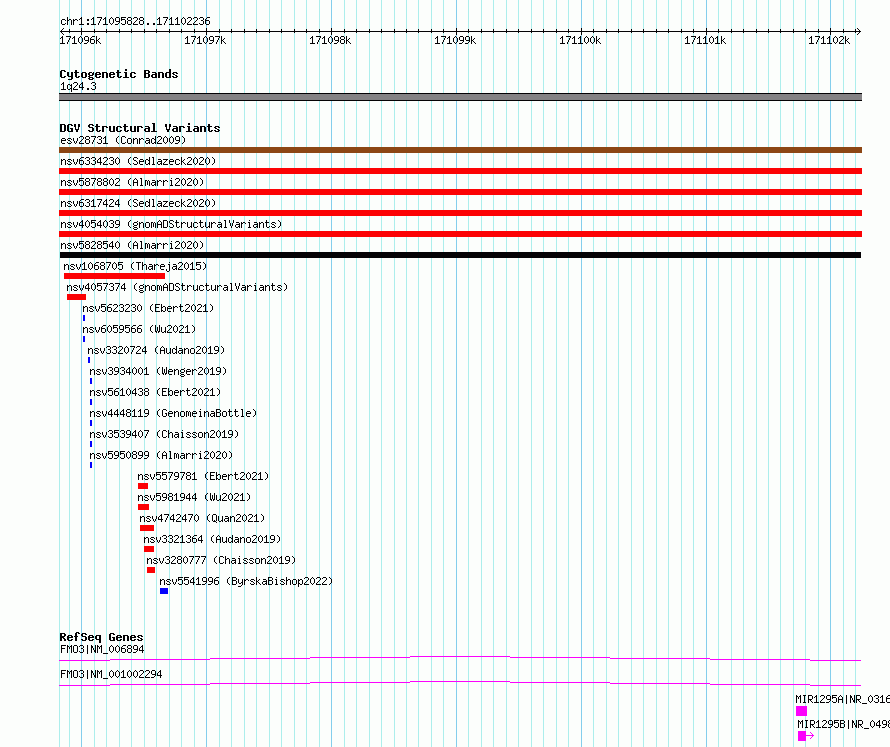Screen dimensions: 890x747
Task: Click the 171096k ruler position
Action: [81, 40]
